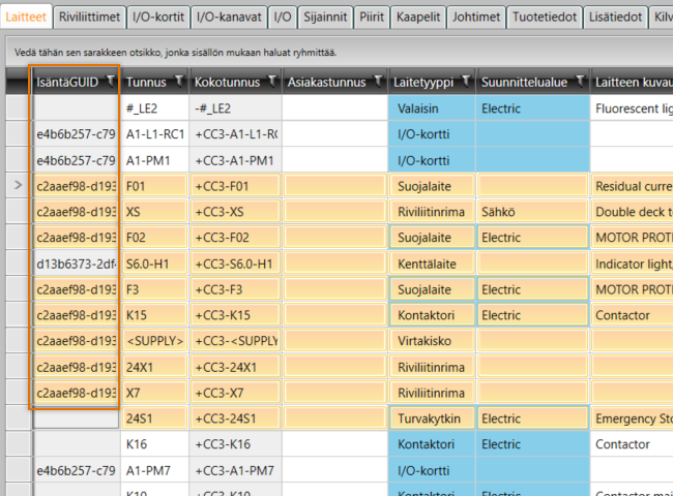Open the I/O-kortit tab
The image size is (673, 496).
pos(158,17)
